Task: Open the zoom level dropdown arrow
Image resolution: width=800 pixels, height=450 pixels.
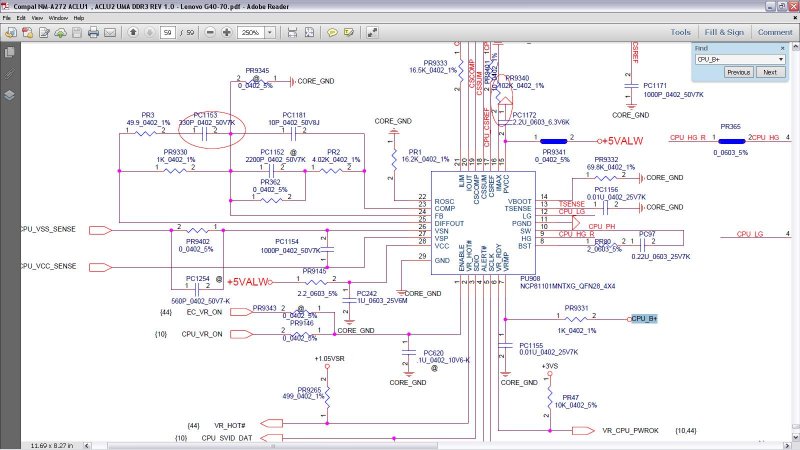Action: [x=270, y=32]
